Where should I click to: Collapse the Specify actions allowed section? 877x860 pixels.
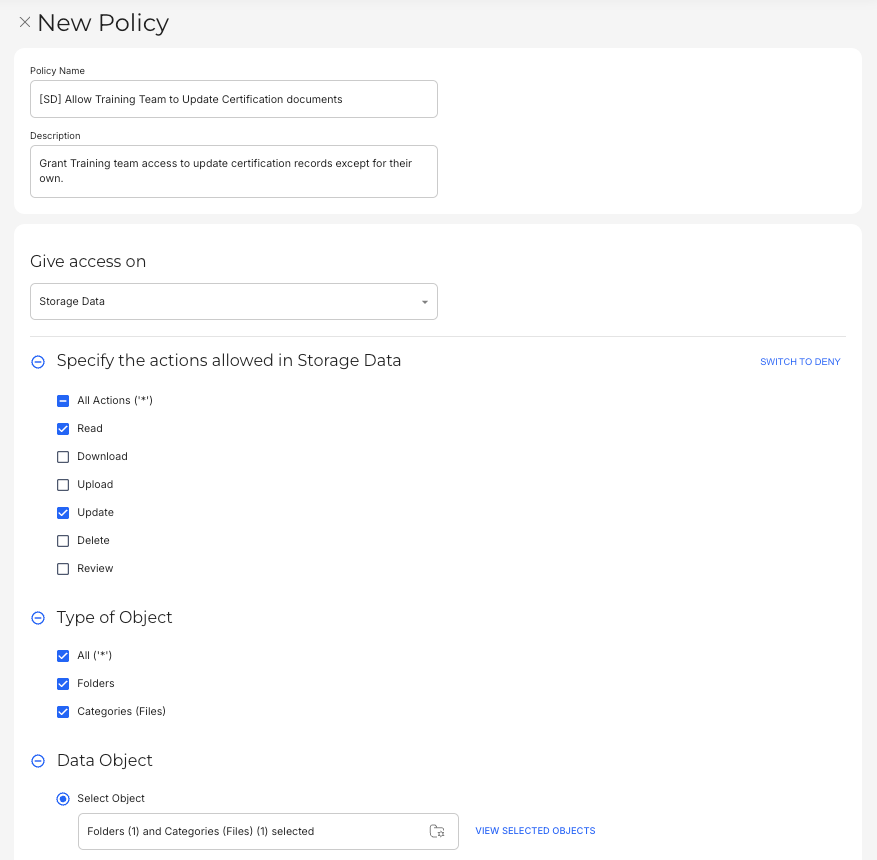[x=38, y=362]
